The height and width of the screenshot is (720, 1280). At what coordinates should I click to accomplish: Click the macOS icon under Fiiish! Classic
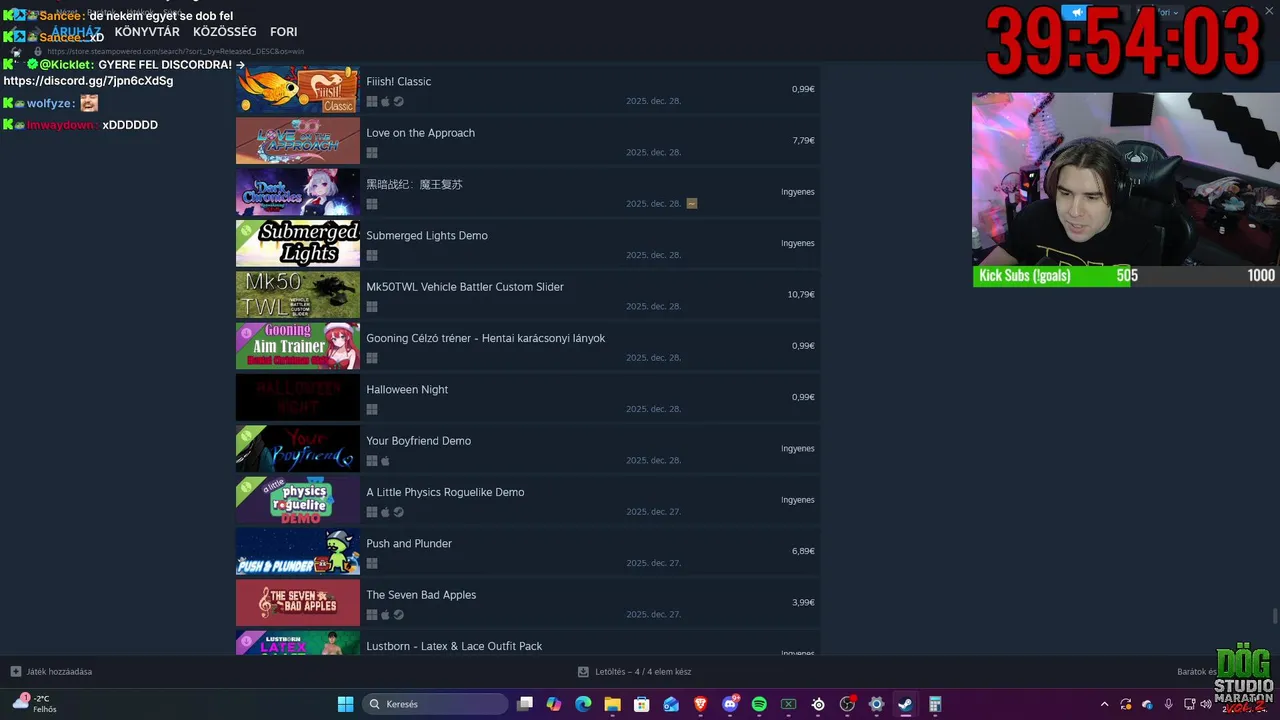pyautogui.click(x=385, y=101)
